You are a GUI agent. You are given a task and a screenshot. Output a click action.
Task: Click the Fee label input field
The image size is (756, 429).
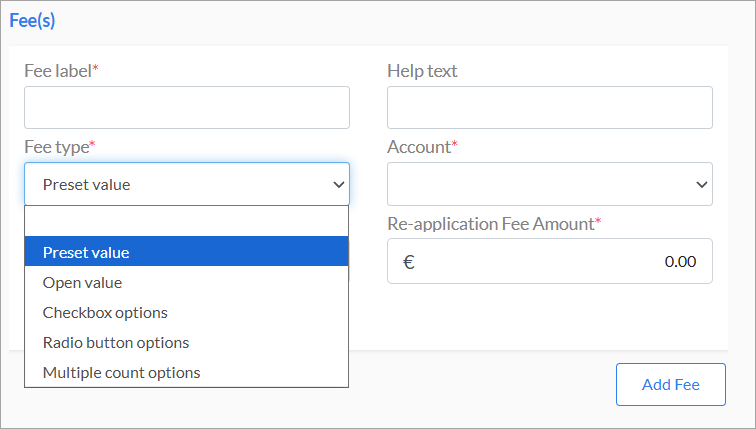coord(187,107)
